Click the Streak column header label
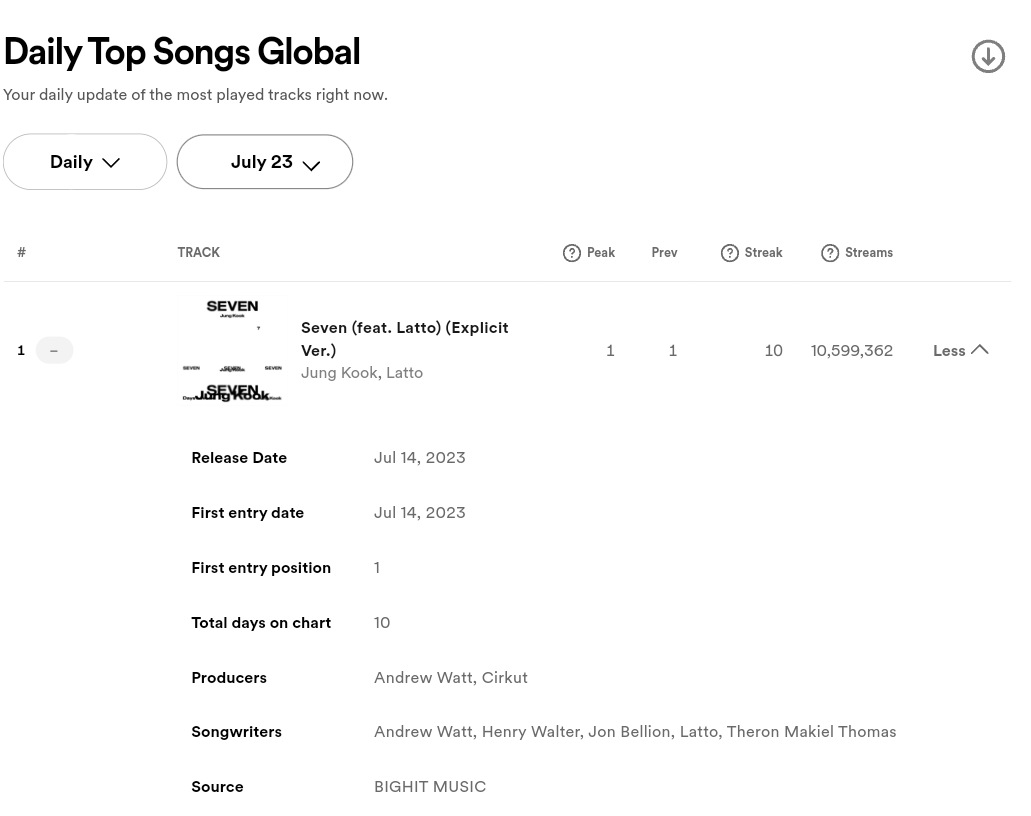Image resolution: width=1031 pixels, height=816 pixels. (x=763, y=252)
